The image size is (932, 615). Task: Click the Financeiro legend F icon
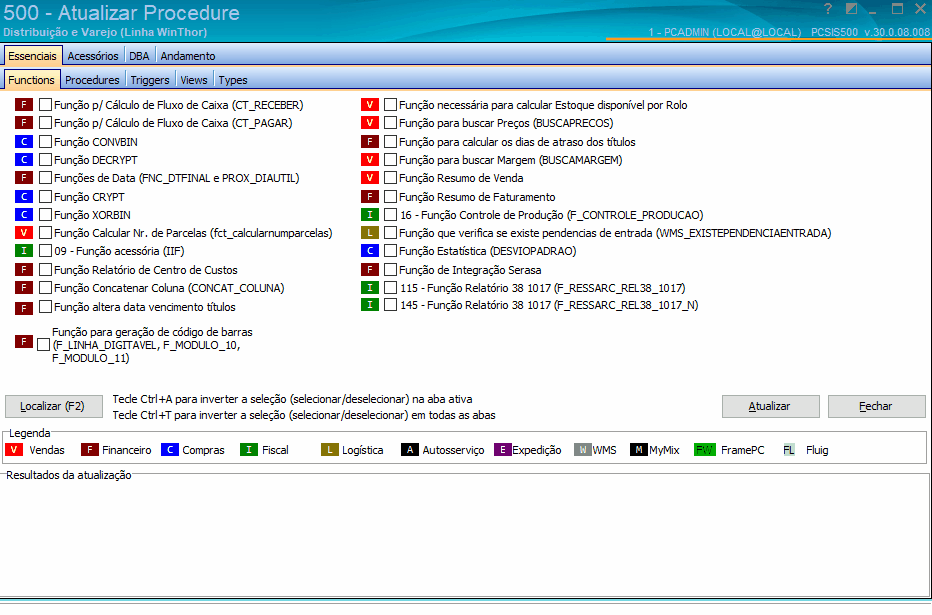tap(90, 450)
